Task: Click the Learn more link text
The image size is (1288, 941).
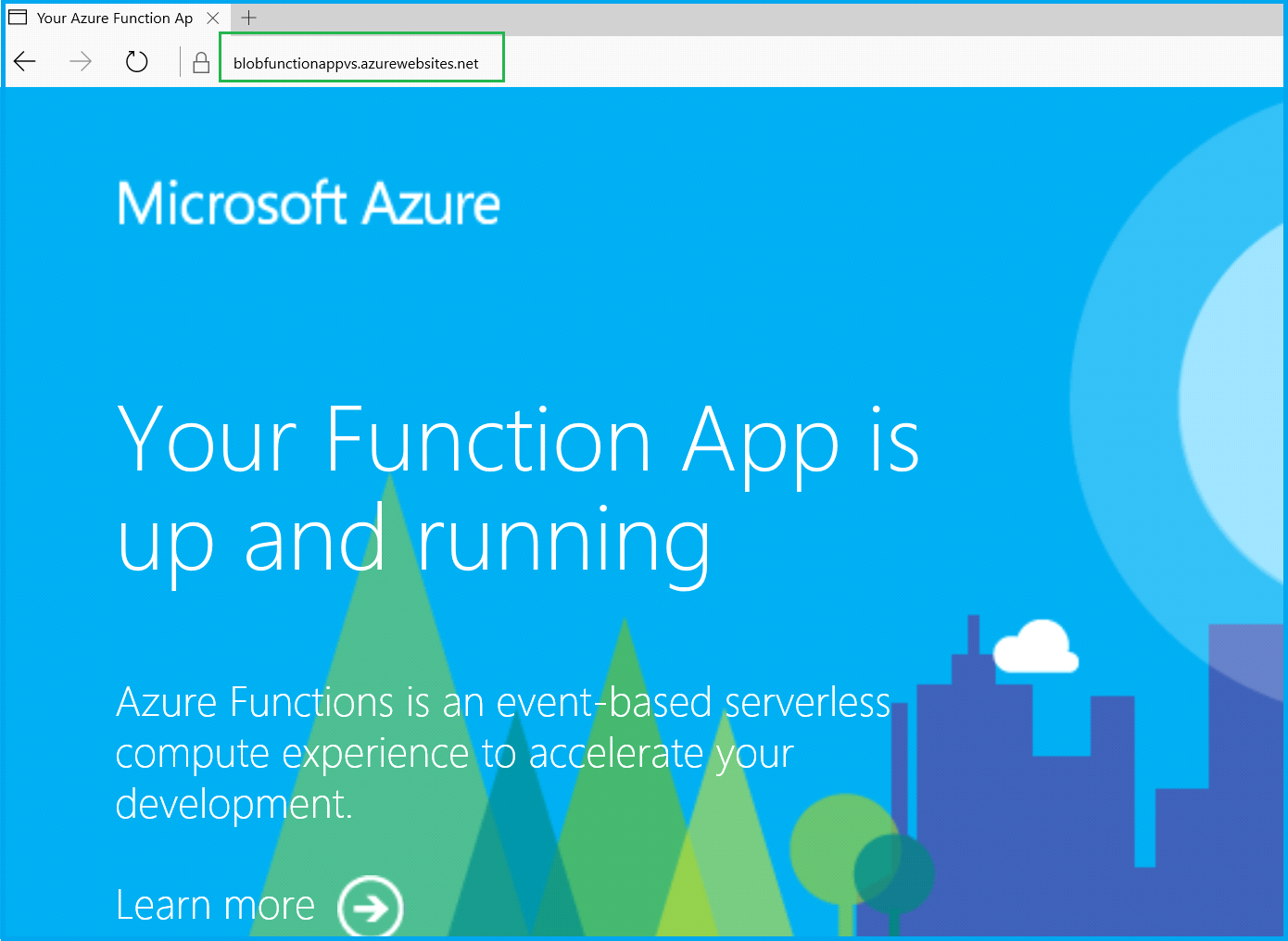Action: pyautogui.click(x=215, y=905)
